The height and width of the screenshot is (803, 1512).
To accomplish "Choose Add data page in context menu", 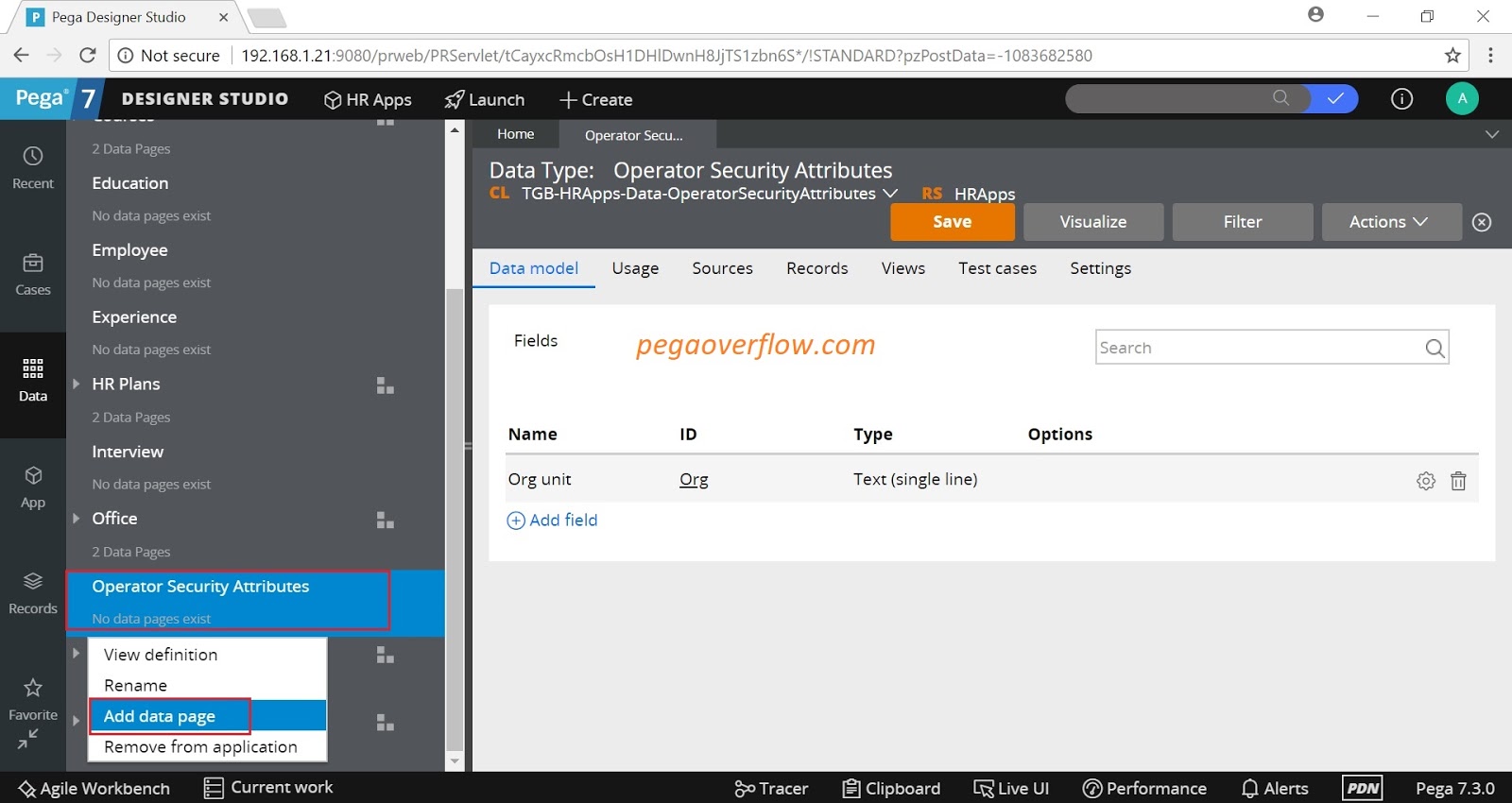I will tap(207, 716).
